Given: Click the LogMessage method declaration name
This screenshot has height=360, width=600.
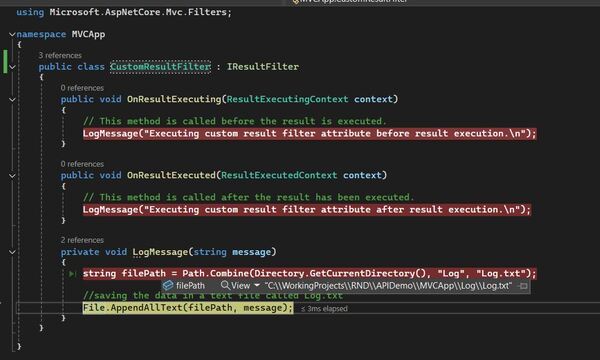Looking at the screenshot, I should [160, 252].
